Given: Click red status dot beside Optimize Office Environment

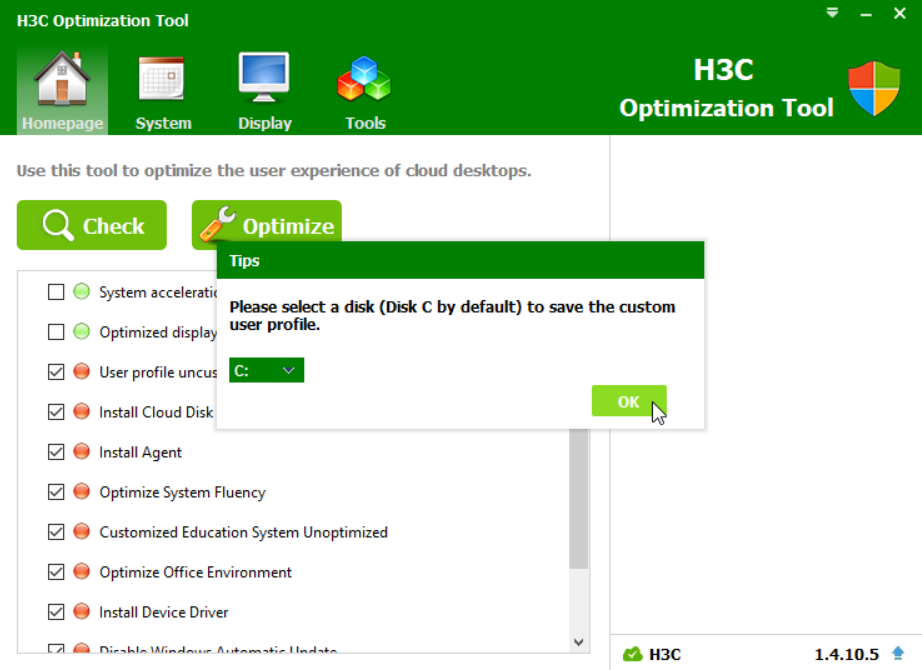Looking at the screenshot, I should coord(82,571).
